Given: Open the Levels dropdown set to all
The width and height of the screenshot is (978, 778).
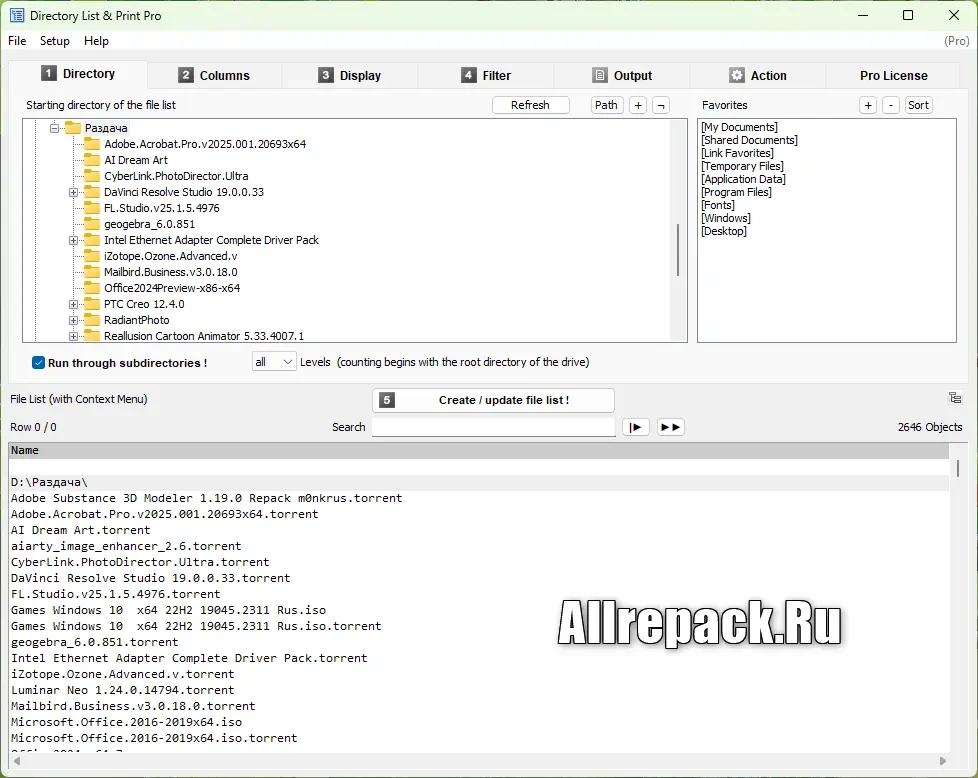Looking at the screenshot, I should (x=274, y=362).
